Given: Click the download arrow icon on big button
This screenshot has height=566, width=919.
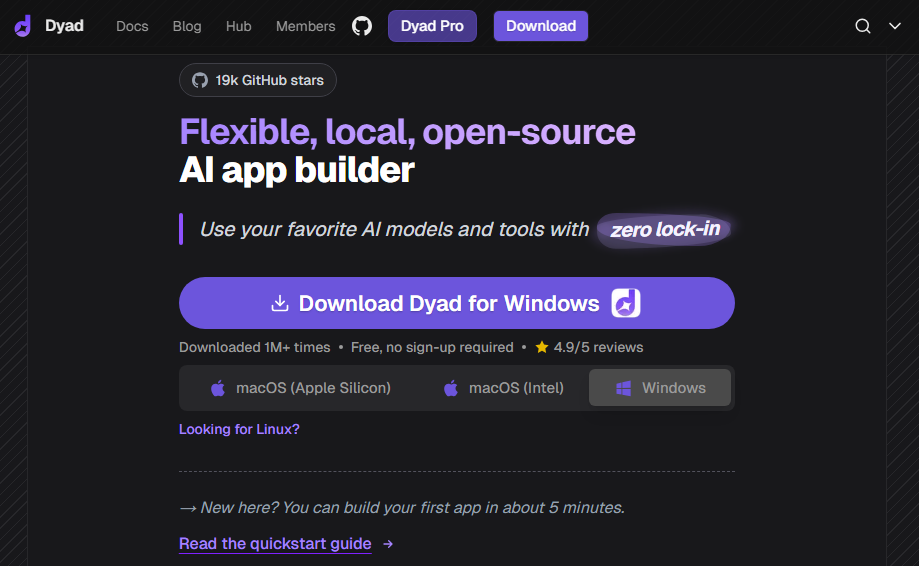Looking at the screenshot, I should [x=280, y=303].
